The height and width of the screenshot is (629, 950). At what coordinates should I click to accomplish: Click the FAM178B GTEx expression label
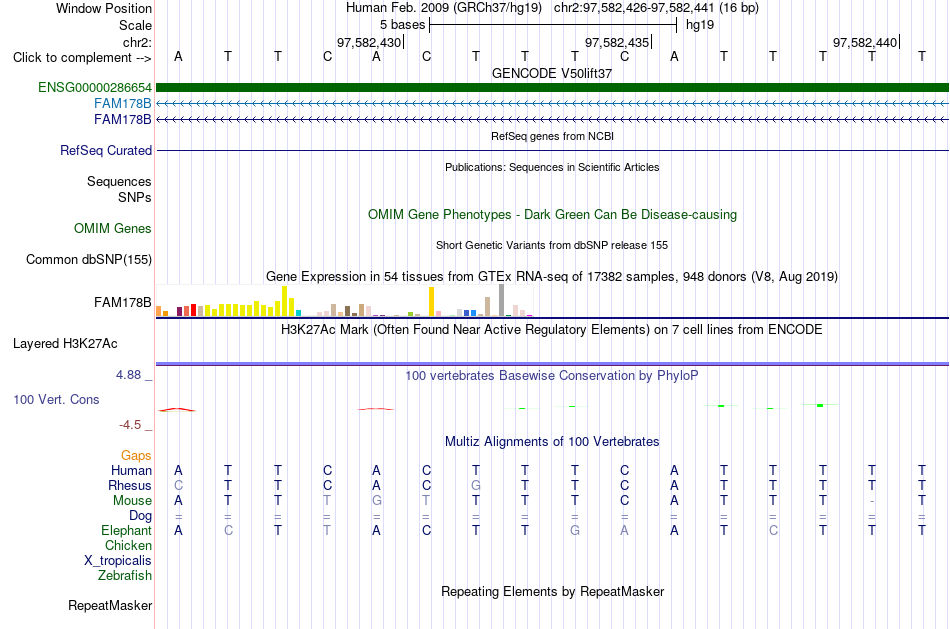click(x=122, y=302)
